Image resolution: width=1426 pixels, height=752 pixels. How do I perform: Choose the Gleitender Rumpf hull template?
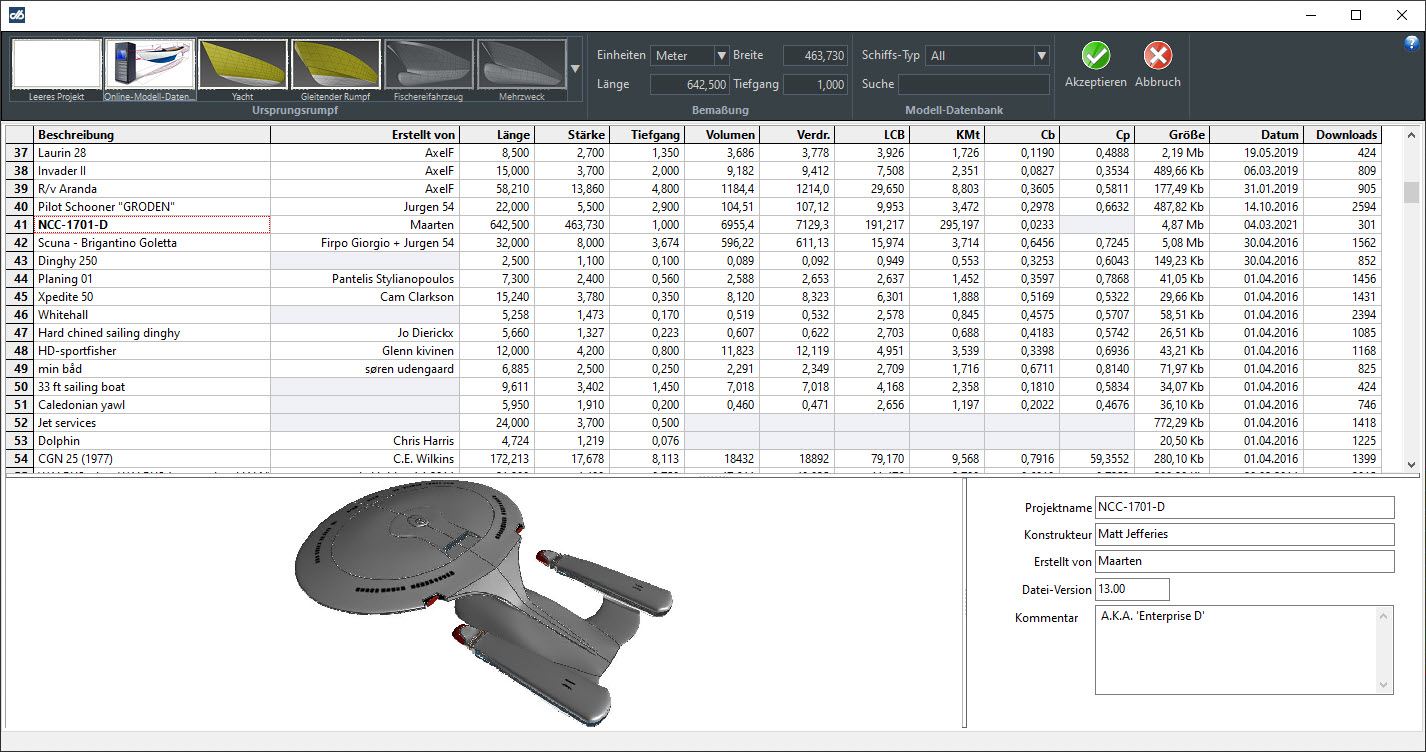pyautogui.click(x=335, y=69)
